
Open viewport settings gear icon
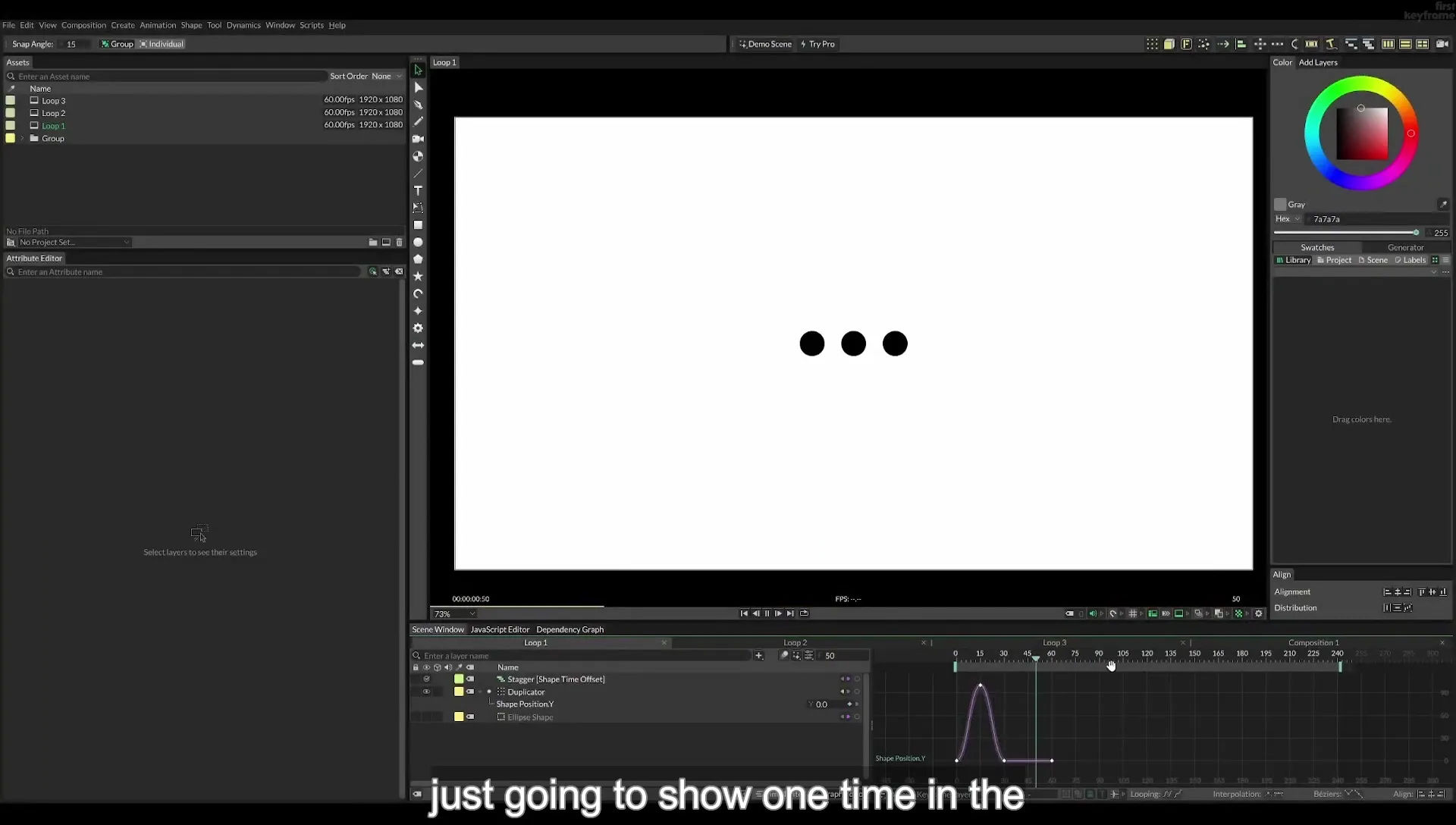(x=1259, y=613)
